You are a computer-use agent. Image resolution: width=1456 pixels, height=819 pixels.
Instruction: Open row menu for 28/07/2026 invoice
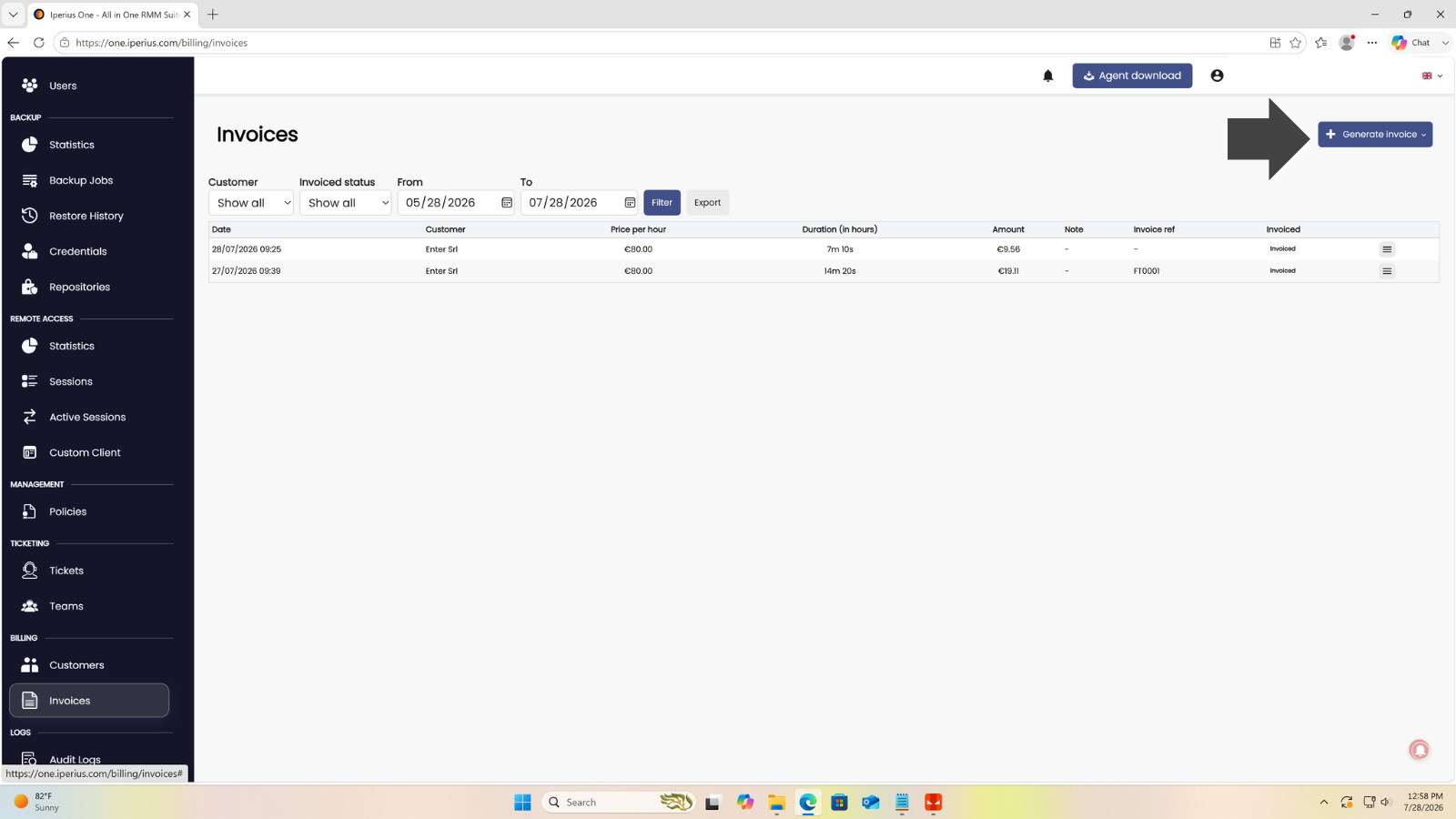[x=1387, y=249]
